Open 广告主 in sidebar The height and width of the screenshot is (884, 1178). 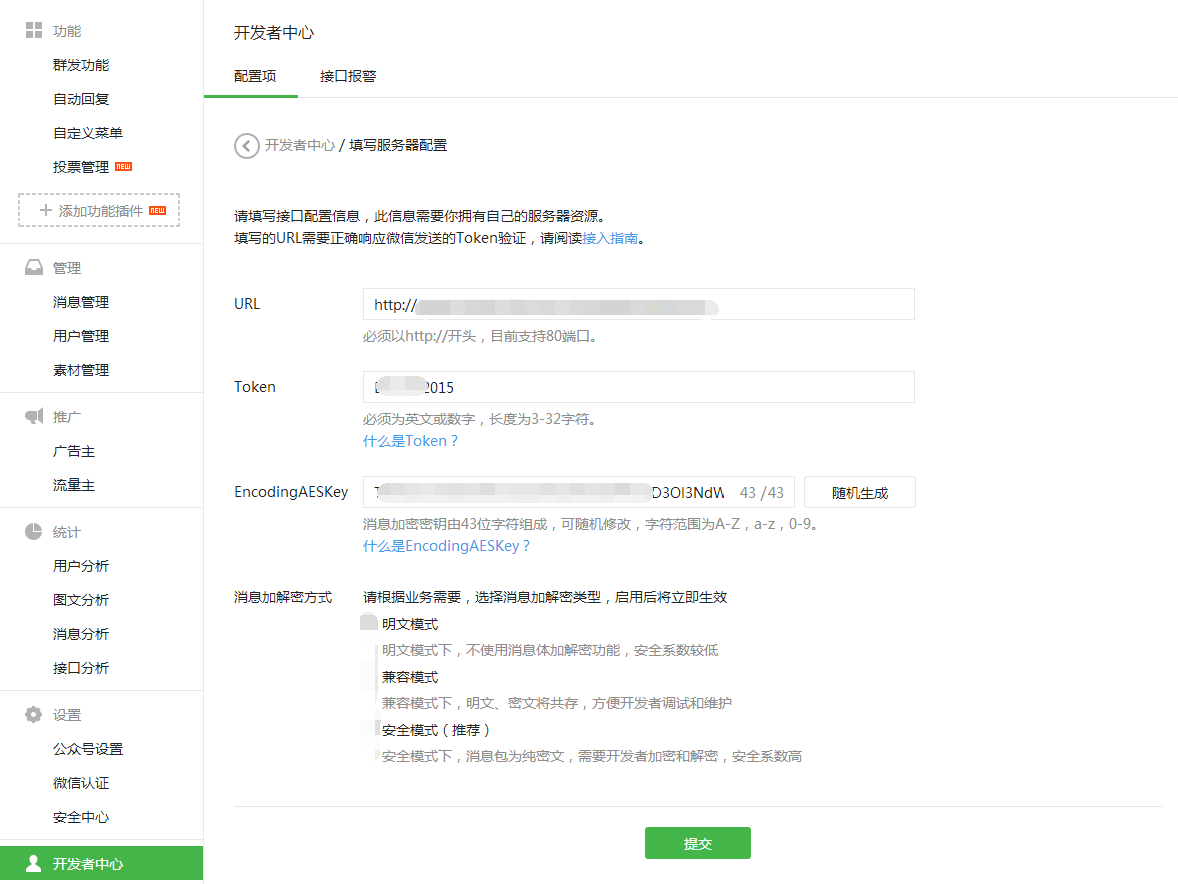pyautogui.click(x=74, y=451)
